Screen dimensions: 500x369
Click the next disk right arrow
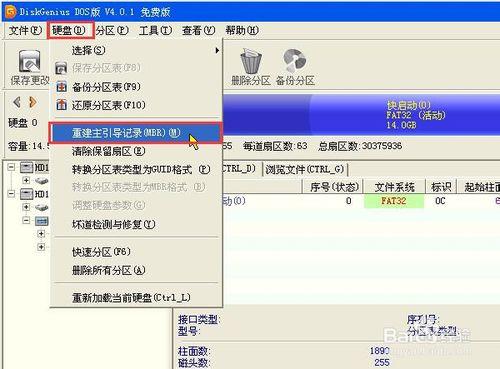[x=33, y=102]
